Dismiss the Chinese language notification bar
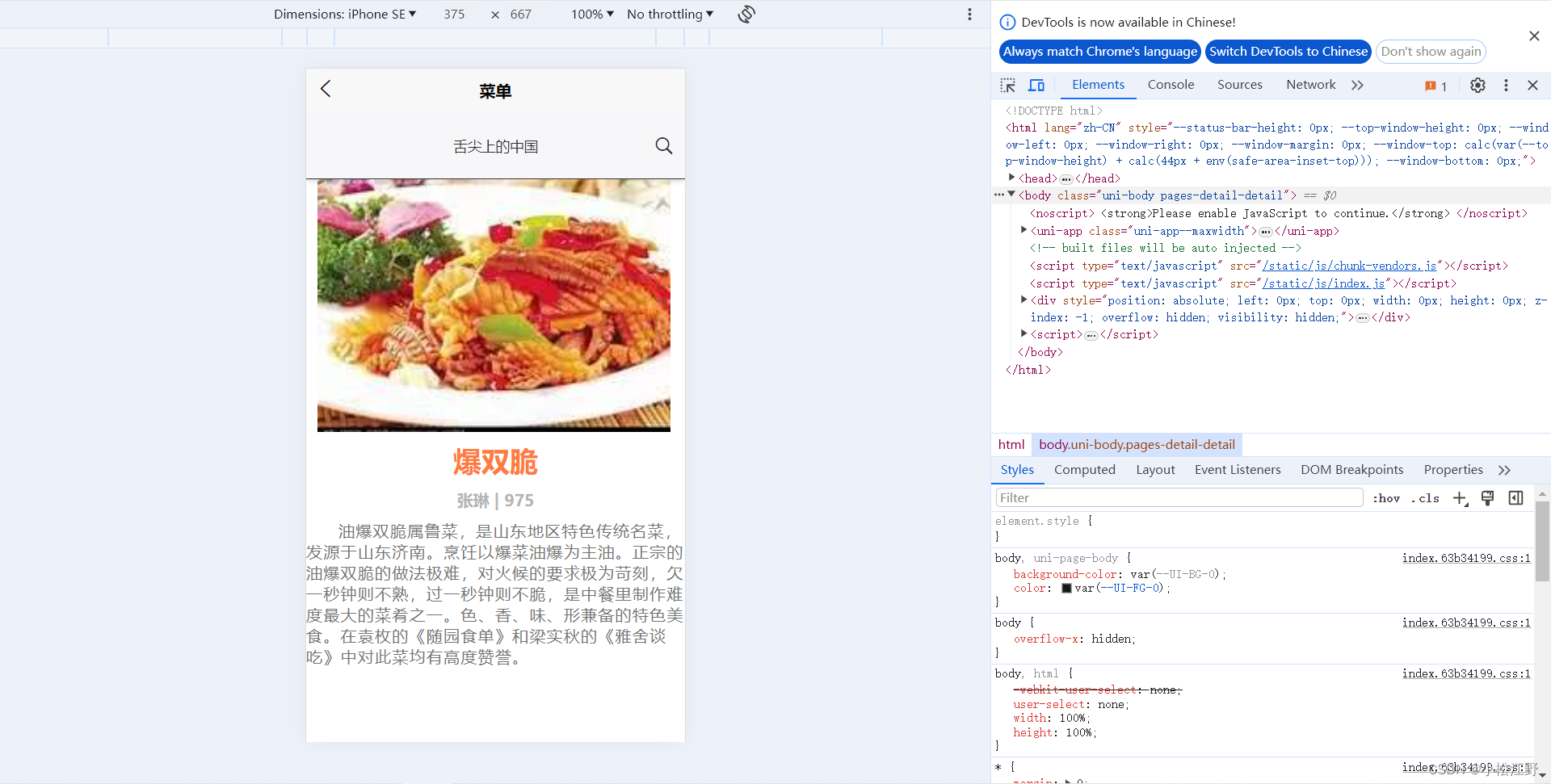The height and width of the screenshot is (784, 1551). pyautogui.click(x=1534, y=36)
